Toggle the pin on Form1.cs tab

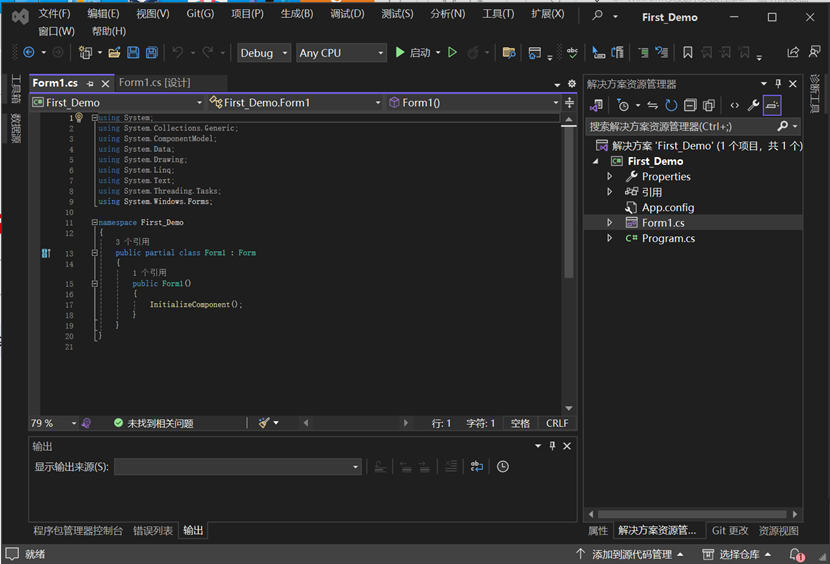(91, 84)
